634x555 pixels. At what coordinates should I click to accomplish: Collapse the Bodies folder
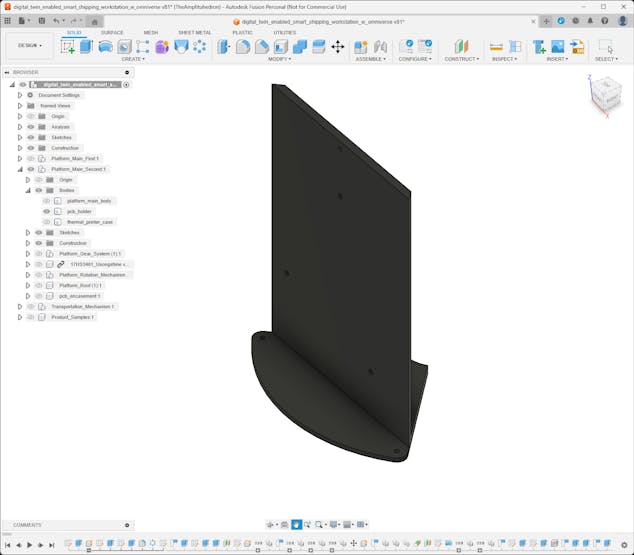point(28,190)
